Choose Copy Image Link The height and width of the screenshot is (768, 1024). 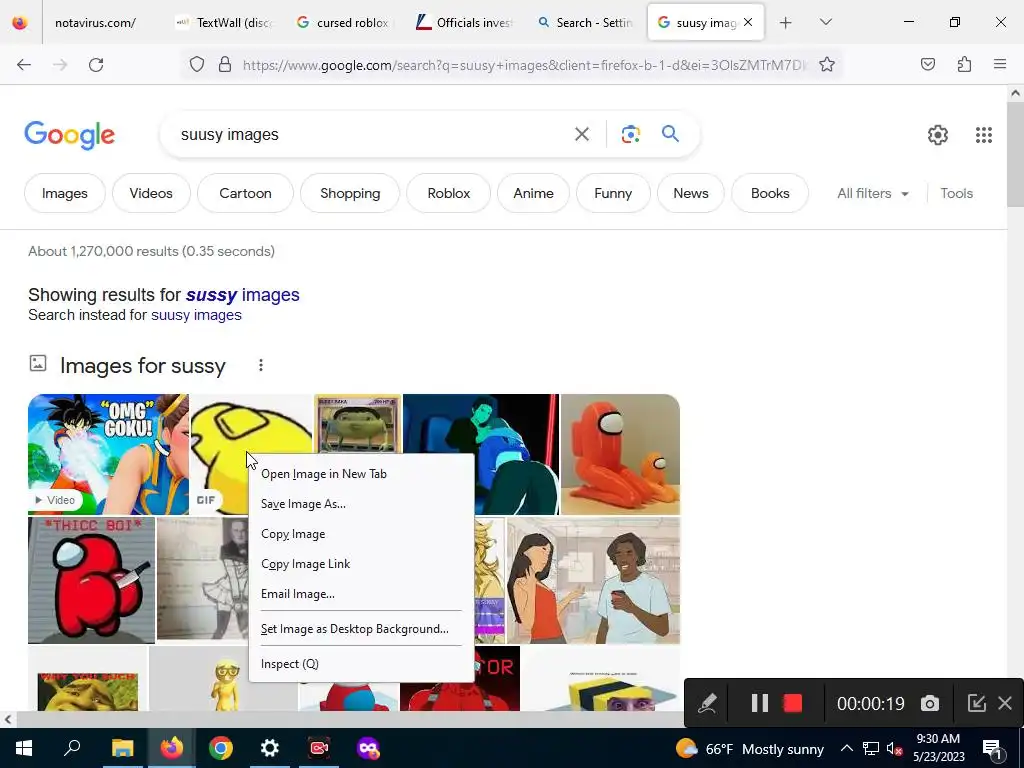361,564
